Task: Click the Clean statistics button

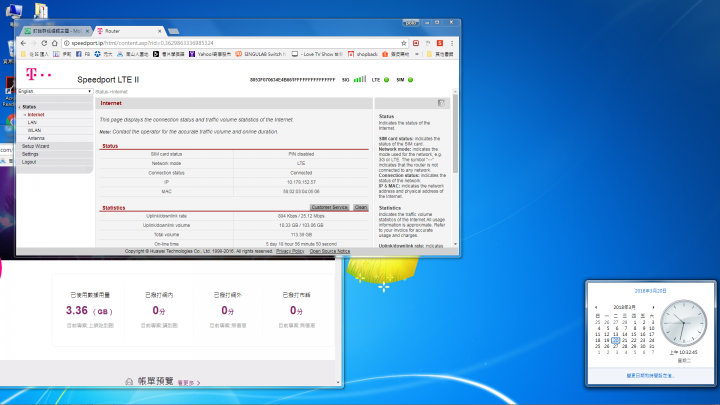Action: click(x=361, y=207)
